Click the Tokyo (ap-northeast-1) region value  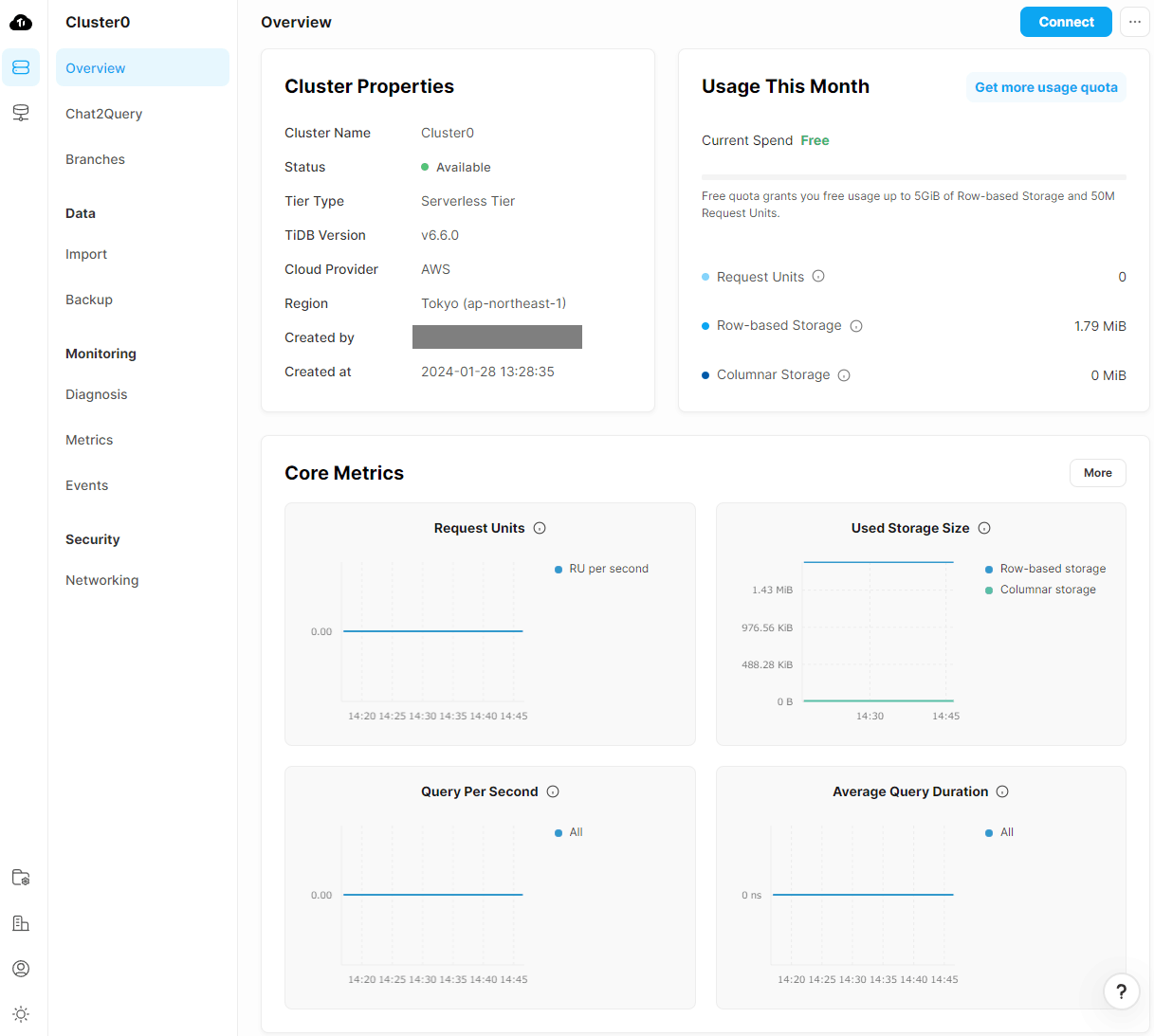[x=493, y=303]
